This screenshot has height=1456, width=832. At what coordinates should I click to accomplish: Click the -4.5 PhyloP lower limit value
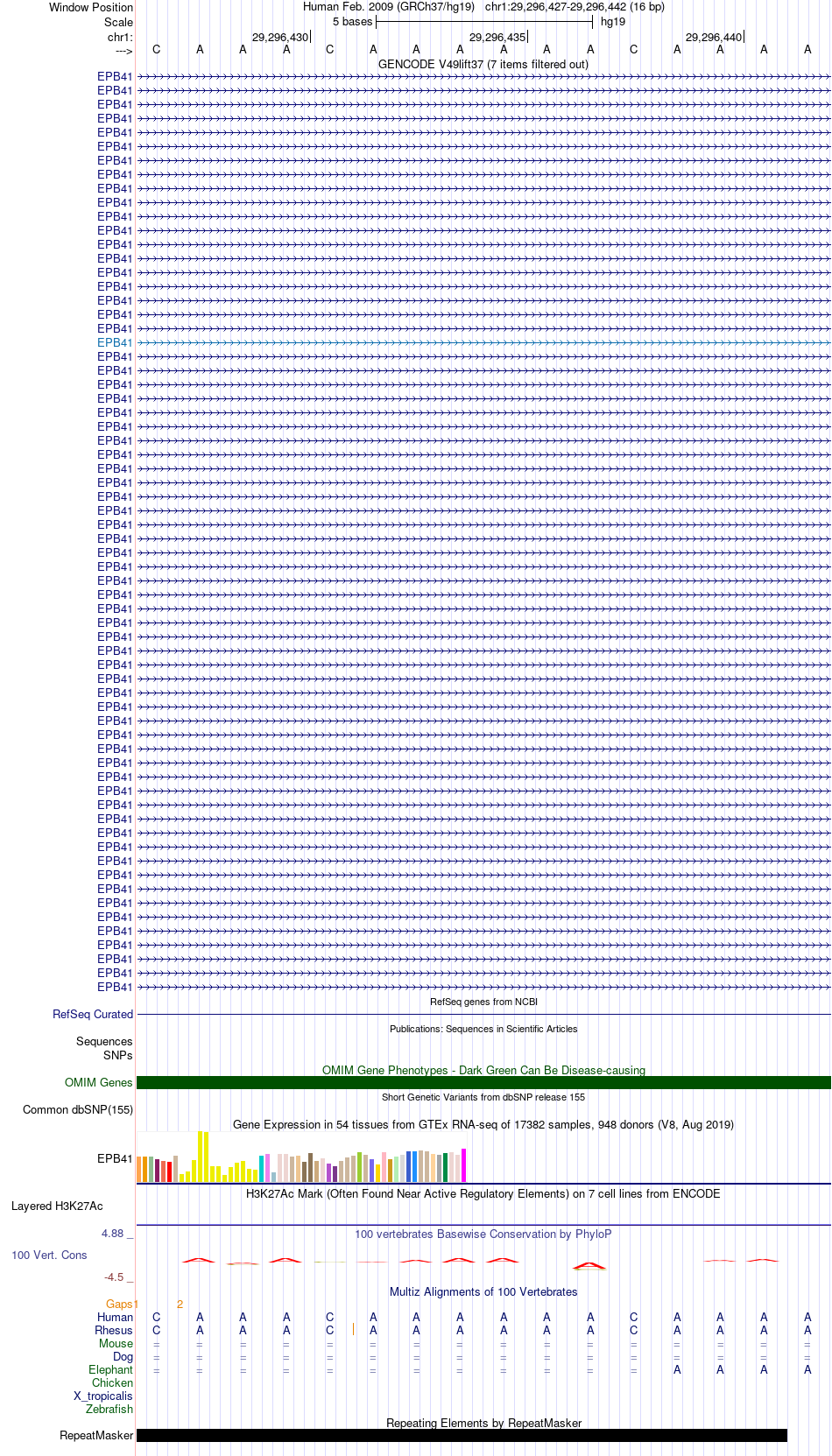(x=114, y=1277)
